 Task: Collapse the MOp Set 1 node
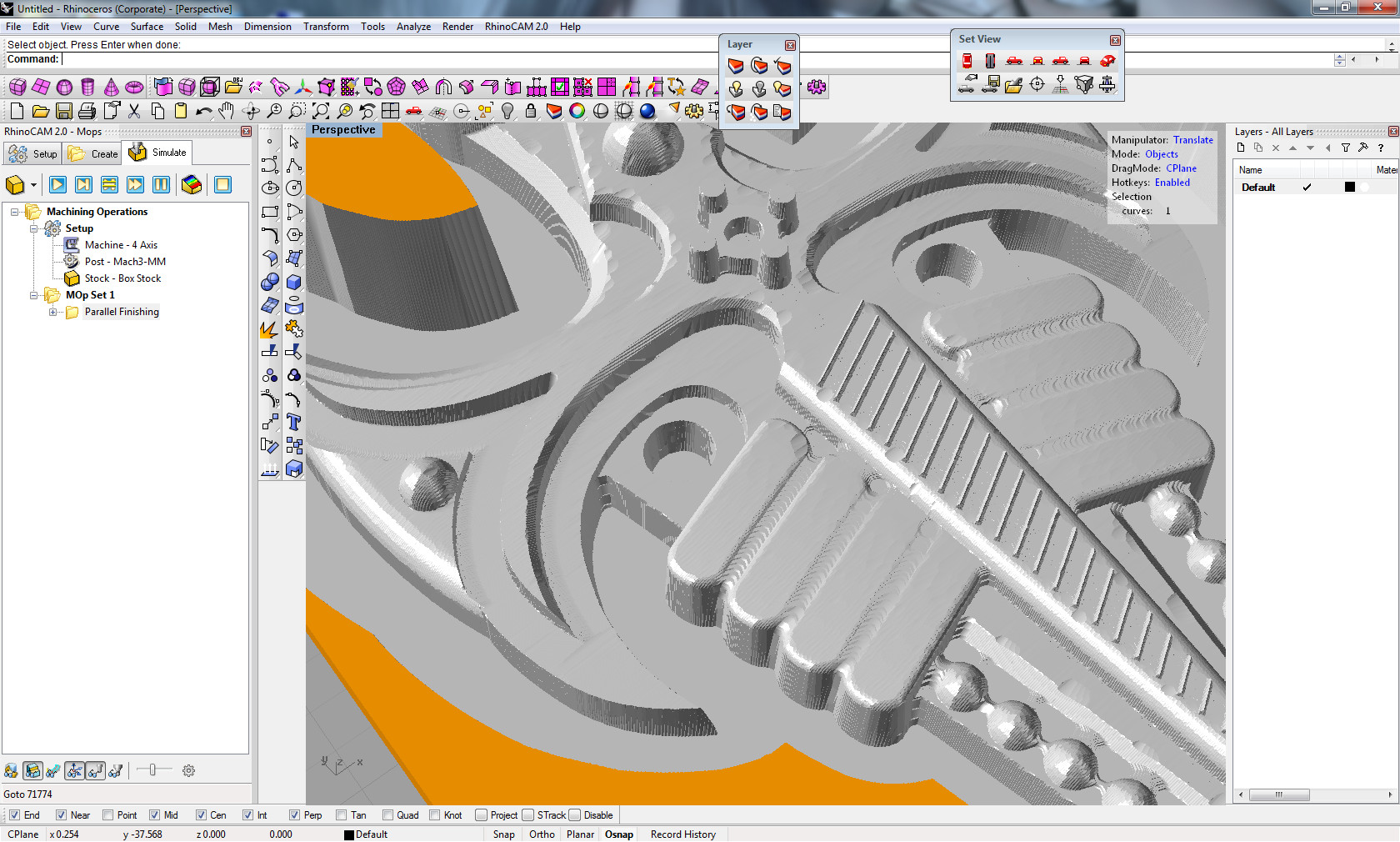click(x=34, y=295)
